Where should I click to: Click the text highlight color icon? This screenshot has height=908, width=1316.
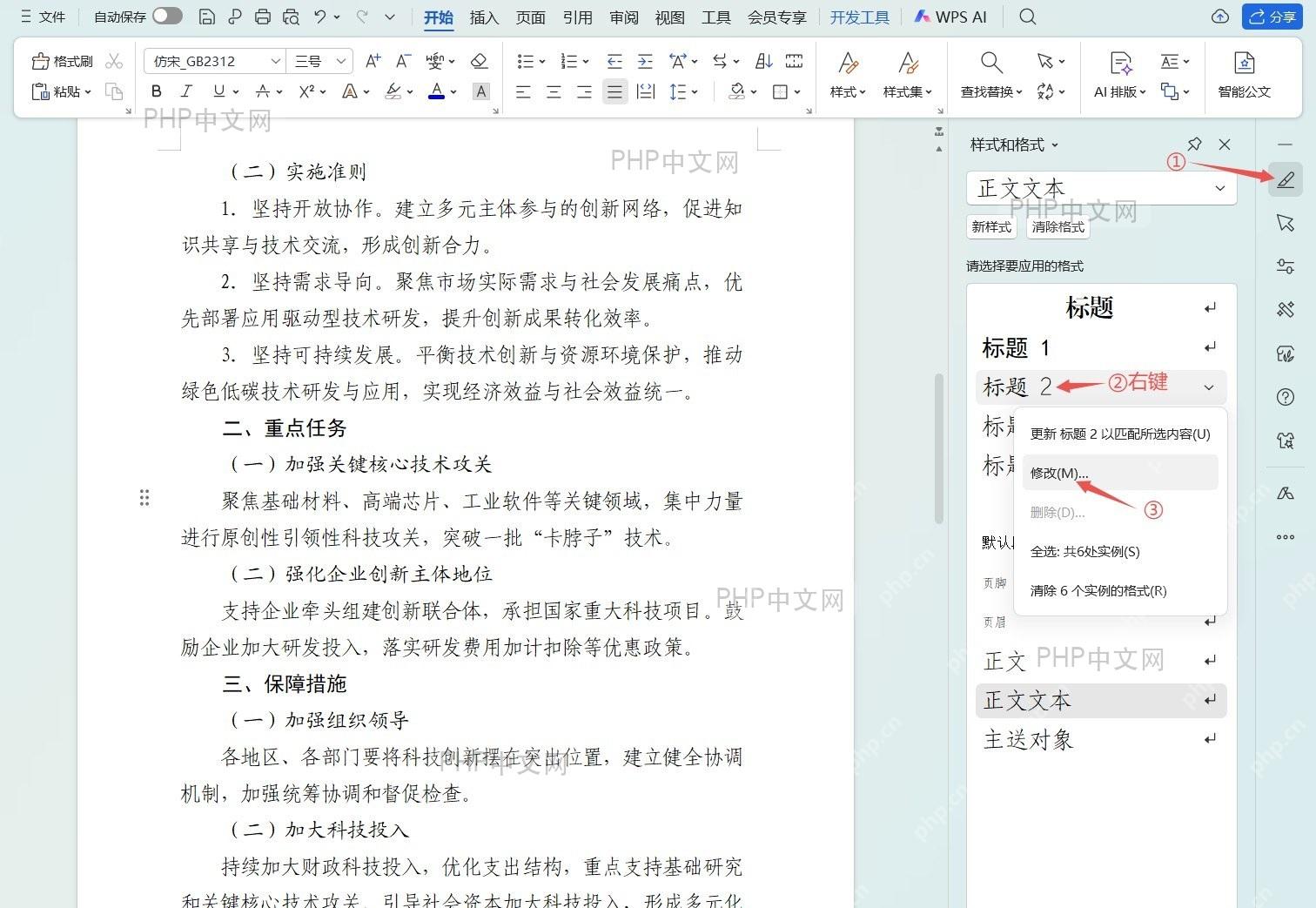[x=393, y=91]
